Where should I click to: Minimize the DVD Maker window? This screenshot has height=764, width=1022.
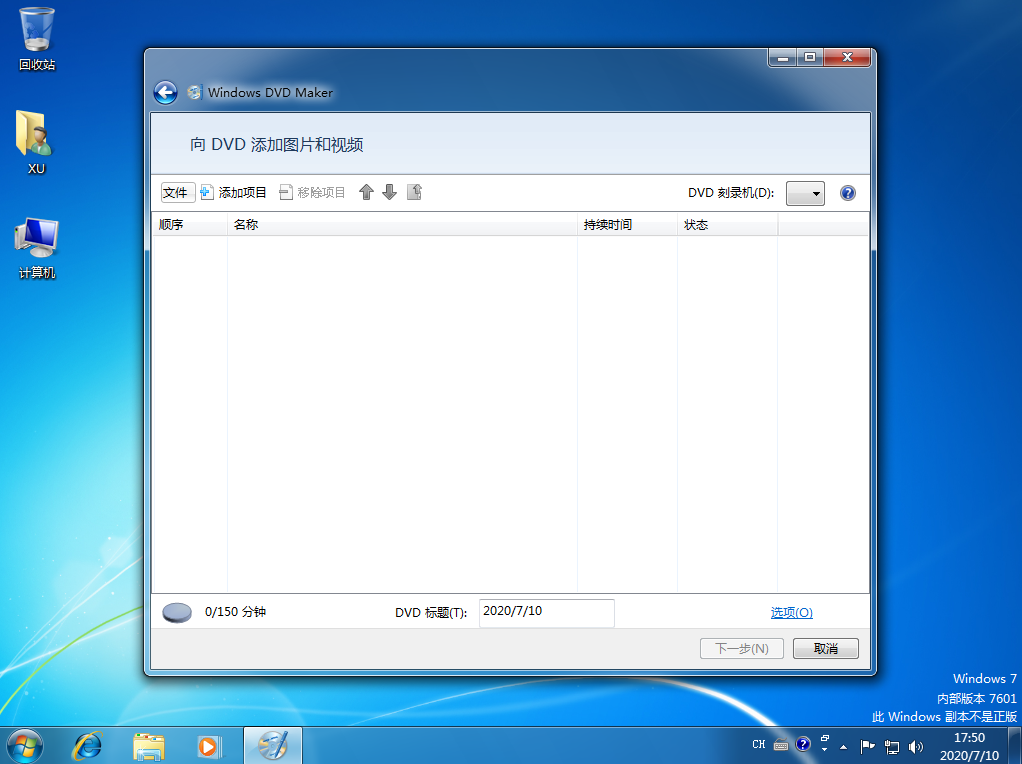pyautogui.click(x=783, y=57)
